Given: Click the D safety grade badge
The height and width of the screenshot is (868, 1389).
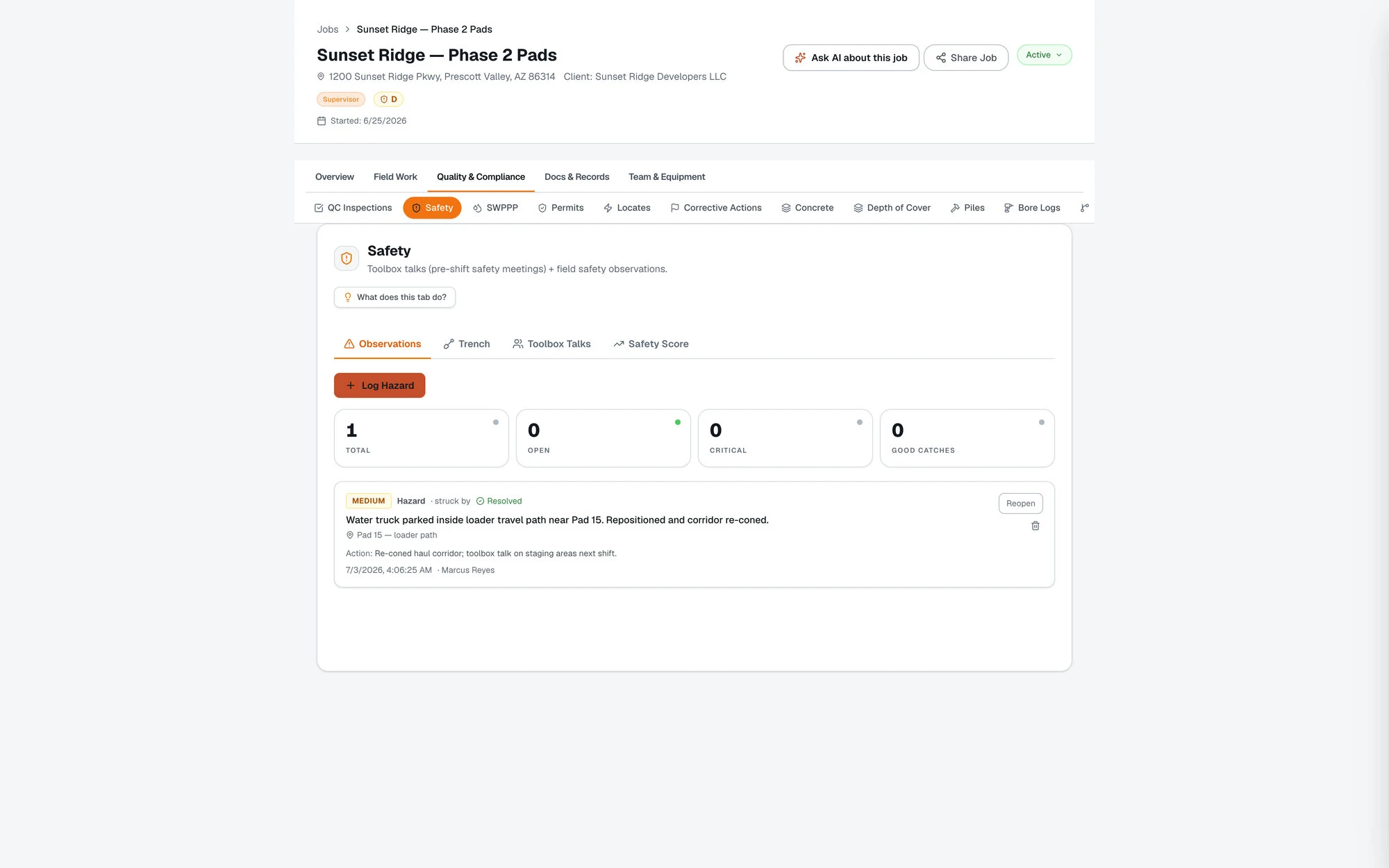Looking at the screenshot, I should pyautogui.click(x=388, y=99).
